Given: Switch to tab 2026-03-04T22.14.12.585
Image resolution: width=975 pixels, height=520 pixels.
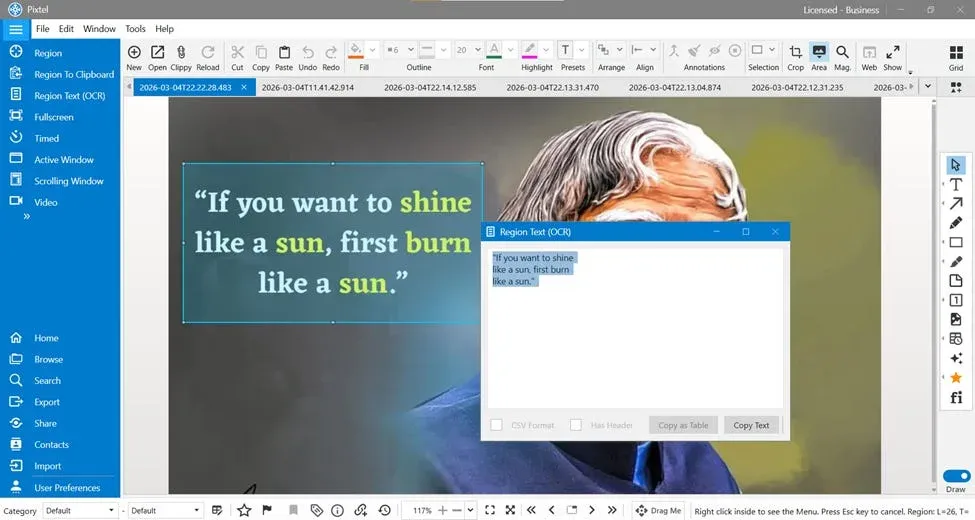Looking at the screenshot, I should coord(430,88).
